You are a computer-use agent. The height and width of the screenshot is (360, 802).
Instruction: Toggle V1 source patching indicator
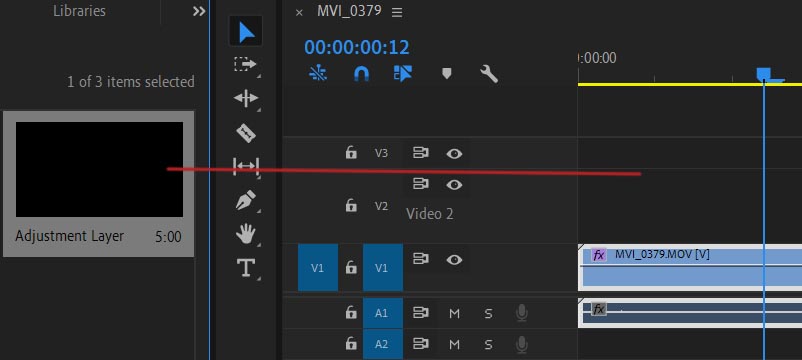click(318, 267)
